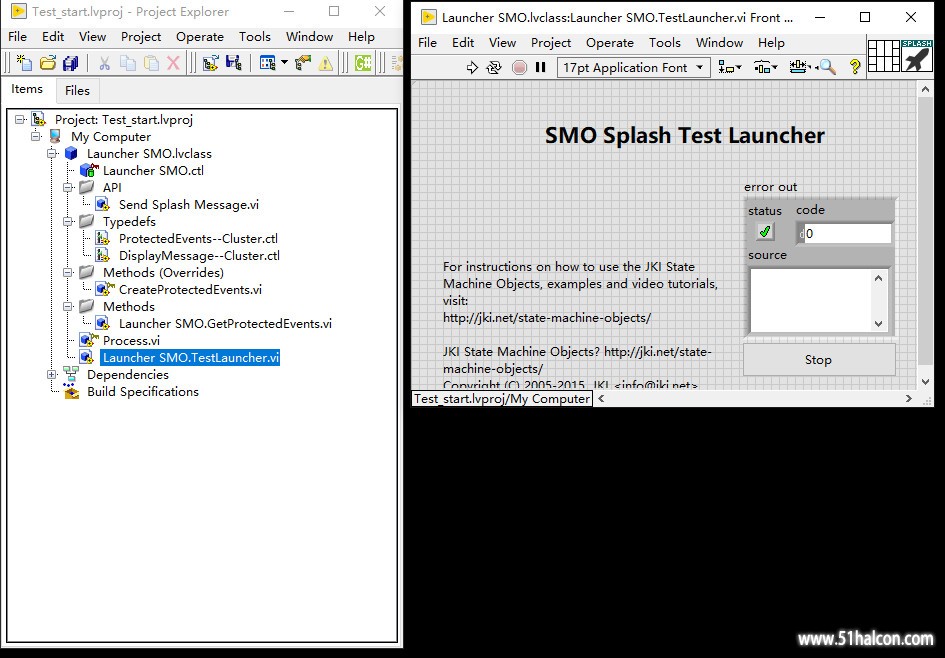Open Project menu in Project Explorer window

141,37
